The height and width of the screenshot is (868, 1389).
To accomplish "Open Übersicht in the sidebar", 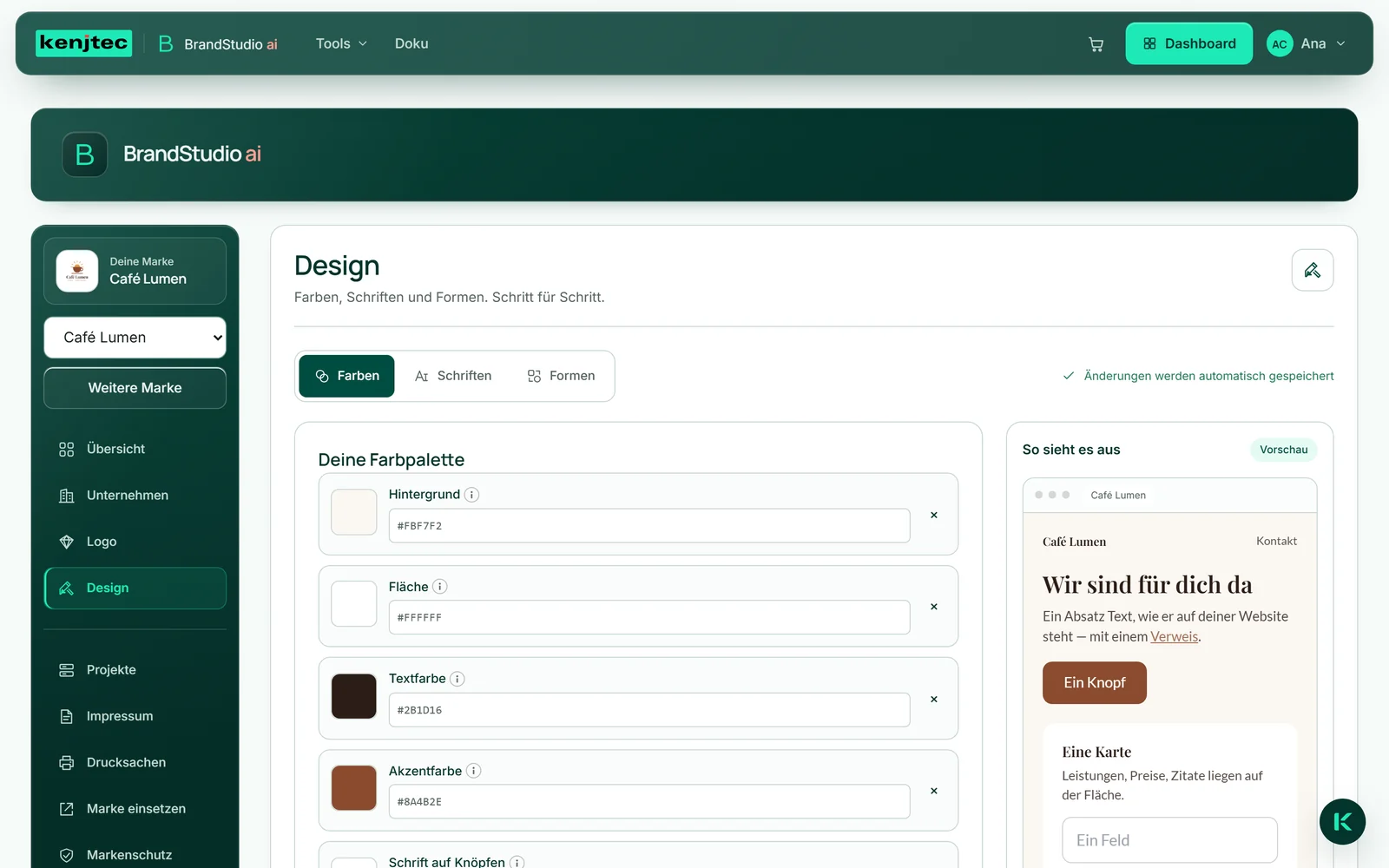I will coord(135,449).
